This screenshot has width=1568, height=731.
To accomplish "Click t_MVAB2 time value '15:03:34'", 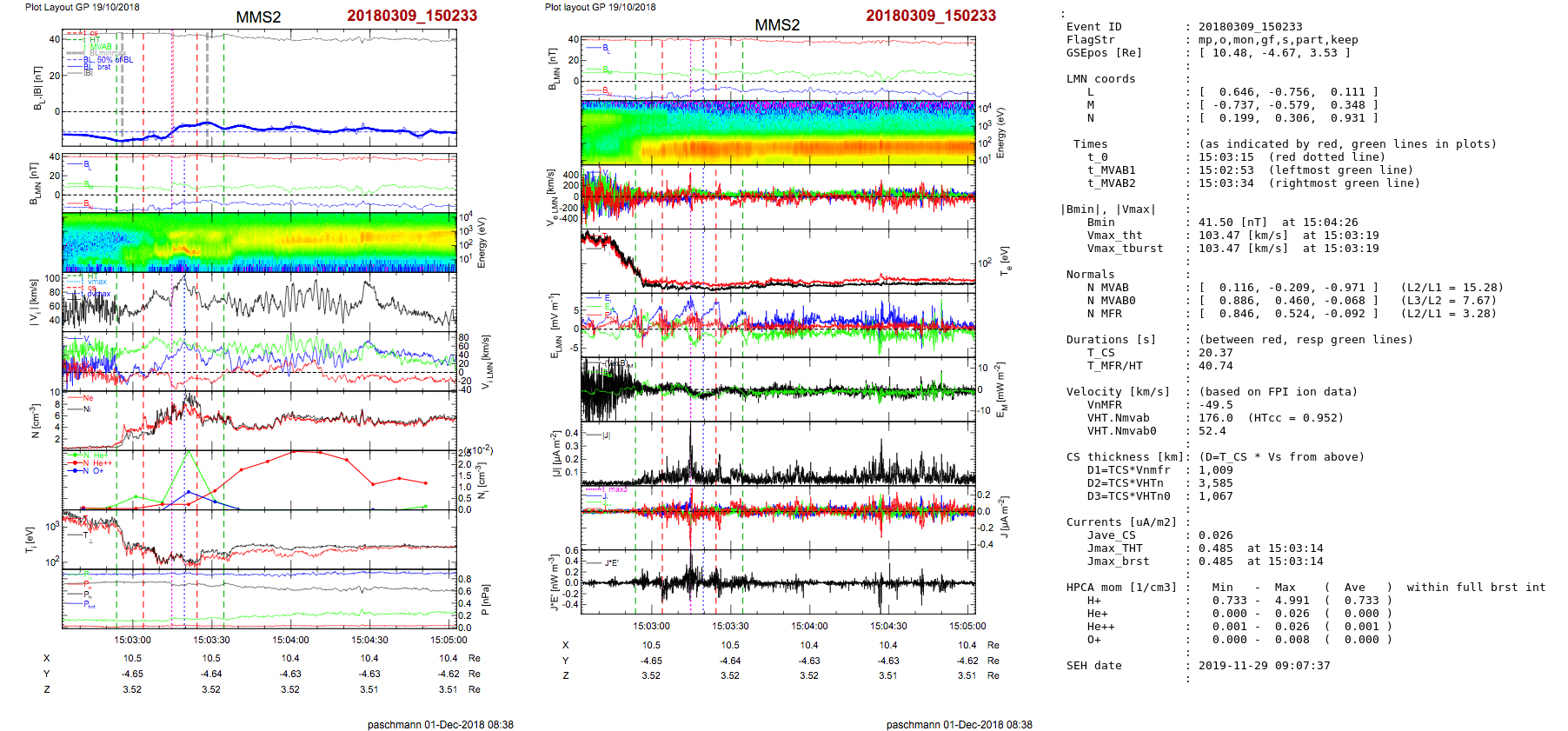I will tap(1226, 183).
